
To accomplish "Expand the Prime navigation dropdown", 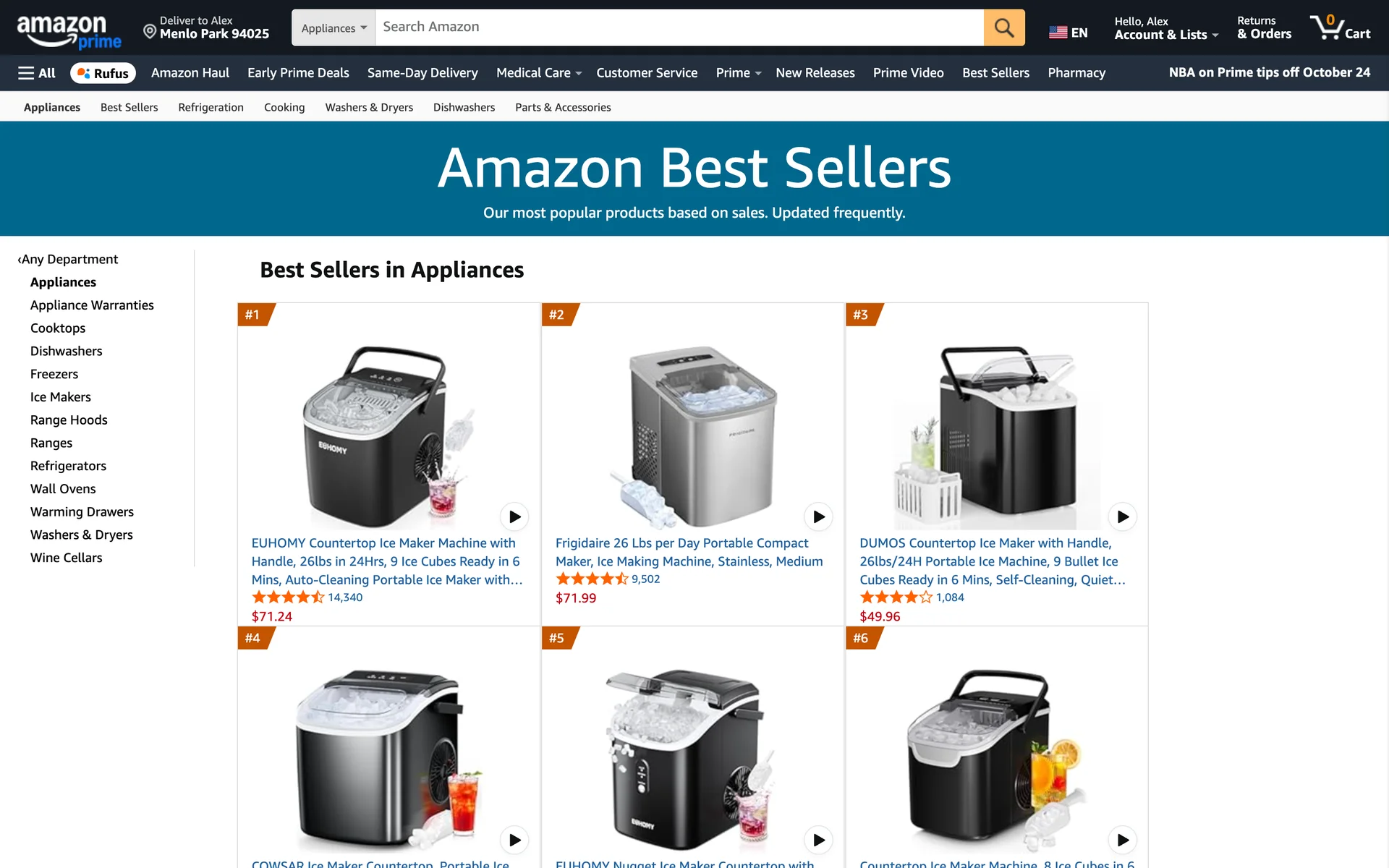I will click(738, 73).
